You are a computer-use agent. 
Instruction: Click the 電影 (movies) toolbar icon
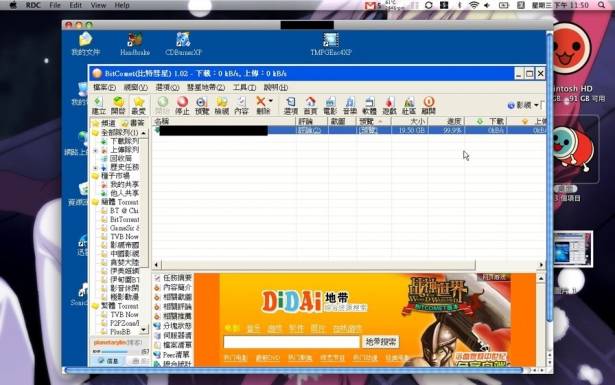(x=330, y=105)
